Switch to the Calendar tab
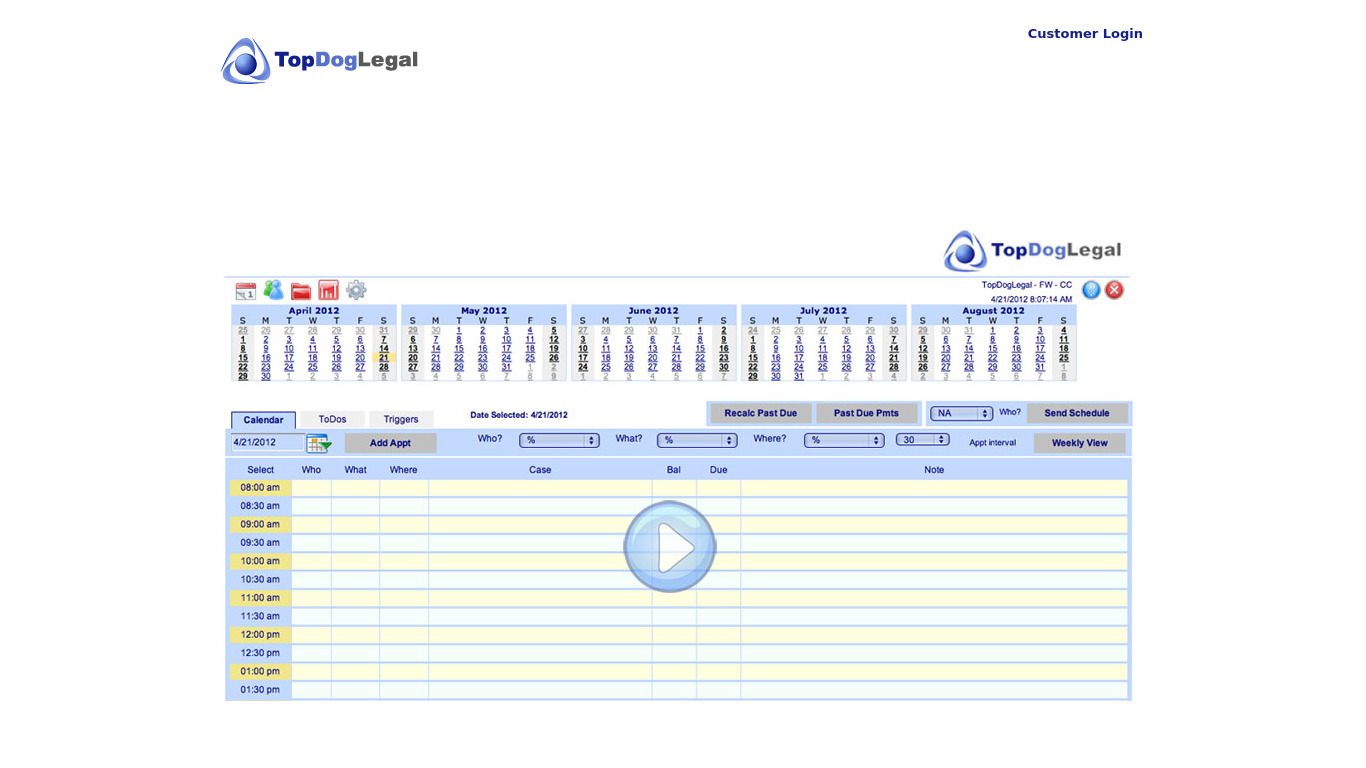 [x=263, y=420]
